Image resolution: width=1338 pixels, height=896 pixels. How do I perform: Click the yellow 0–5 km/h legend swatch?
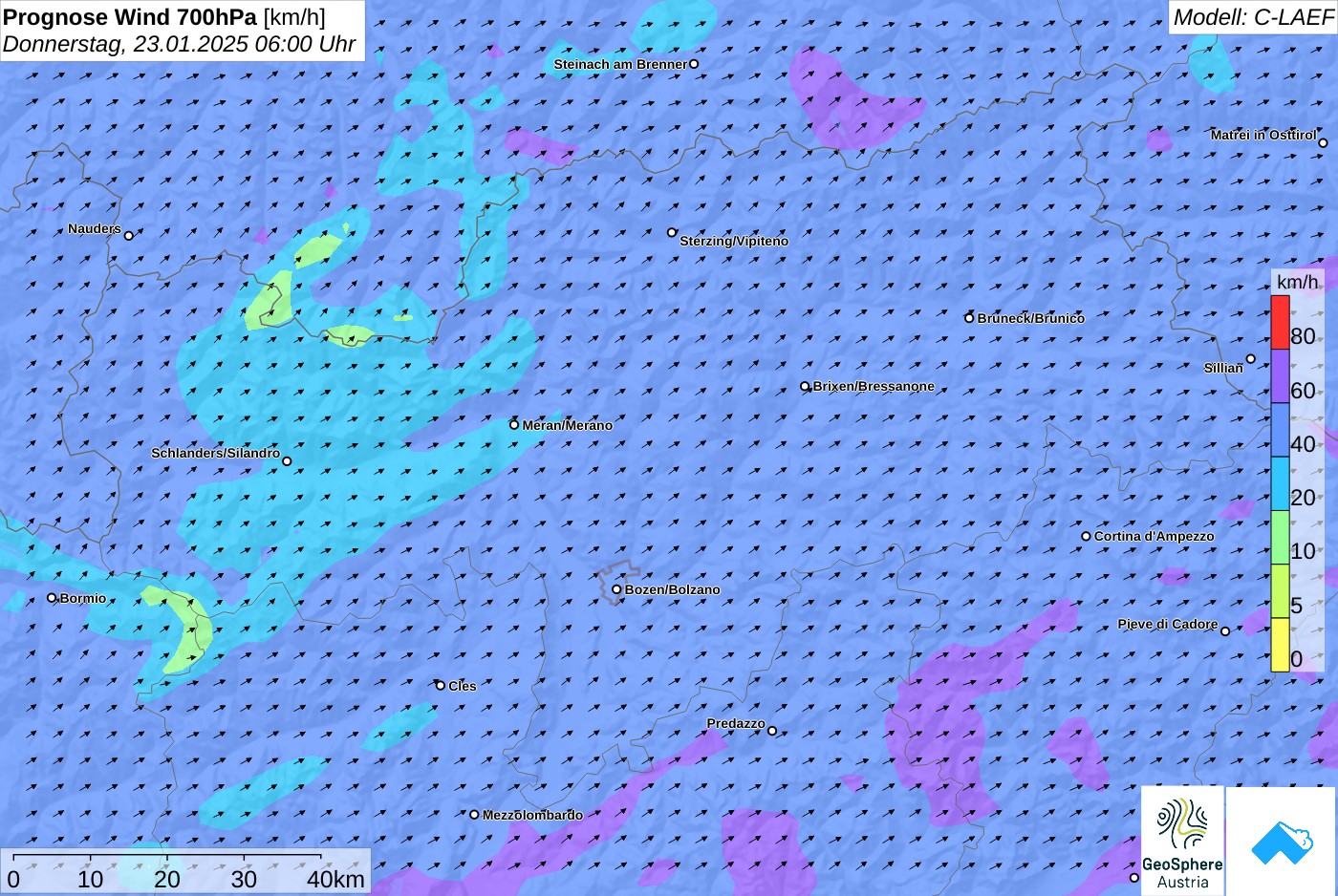coord(1280,645)
